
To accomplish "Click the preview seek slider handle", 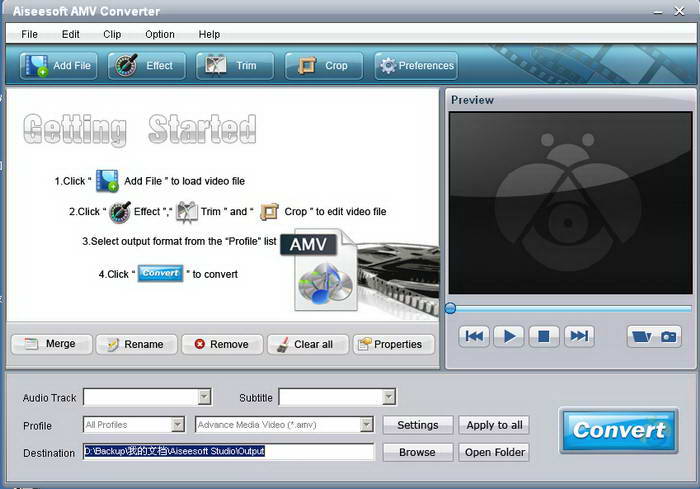I will 450,308.
